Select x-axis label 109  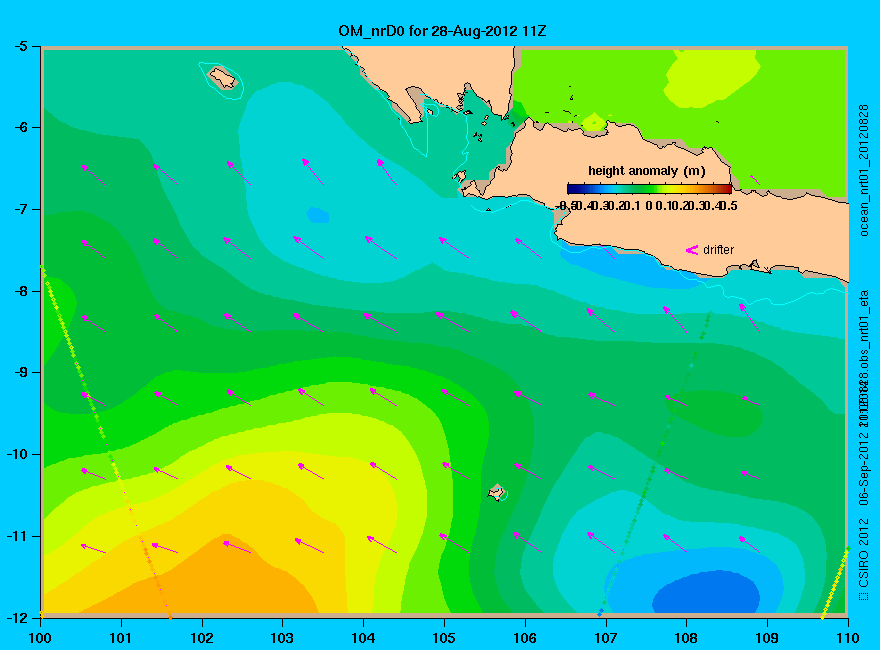pos(767,638)
